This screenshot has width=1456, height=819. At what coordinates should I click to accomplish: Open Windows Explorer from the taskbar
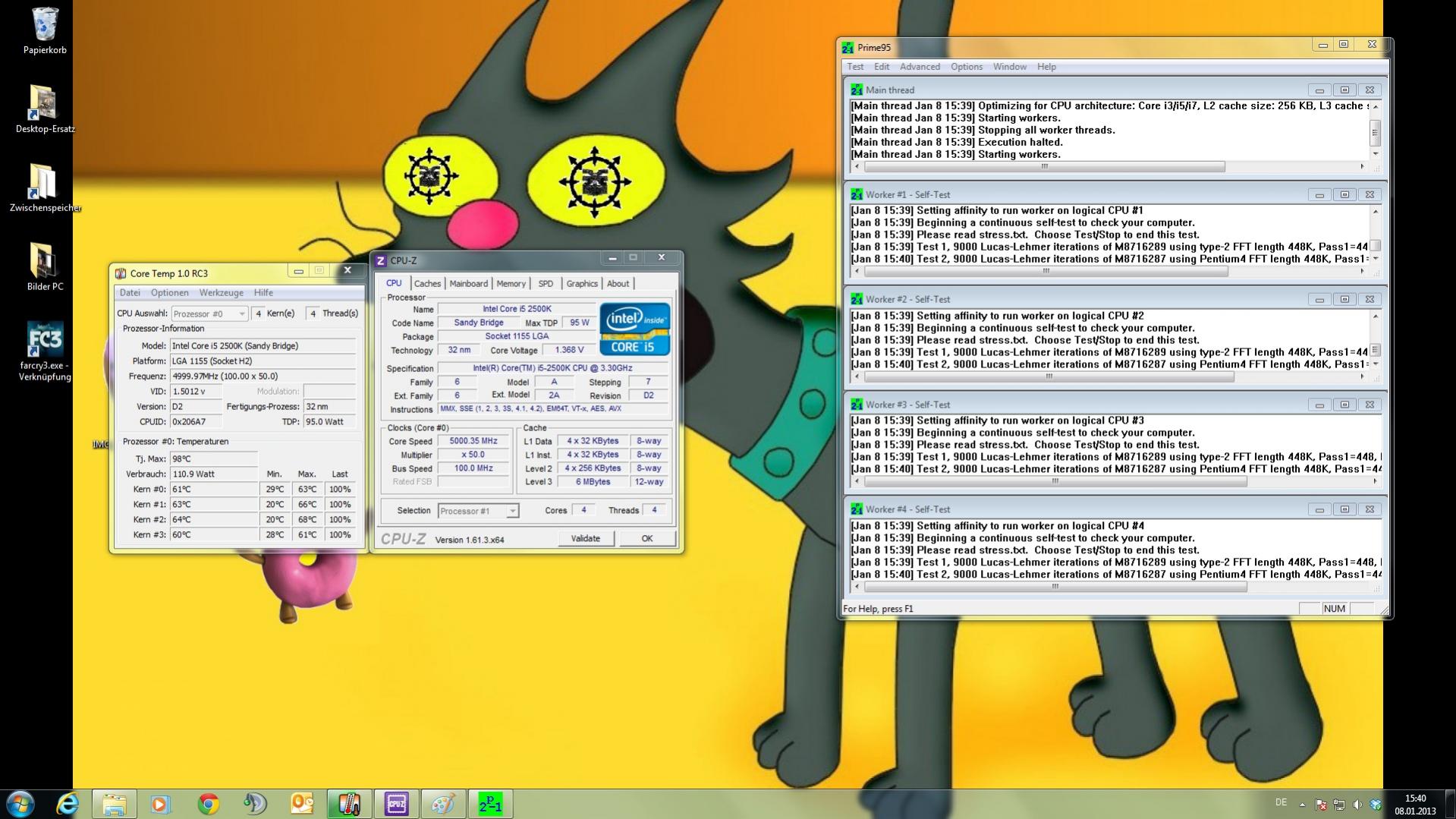114,804
